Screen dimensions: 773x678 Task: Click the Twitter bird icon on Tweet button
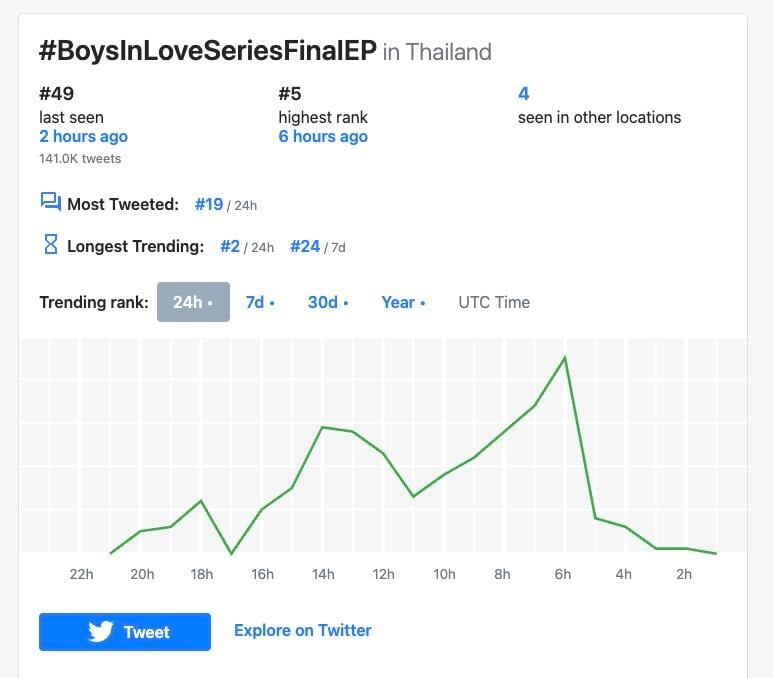[x=101, y=632]
